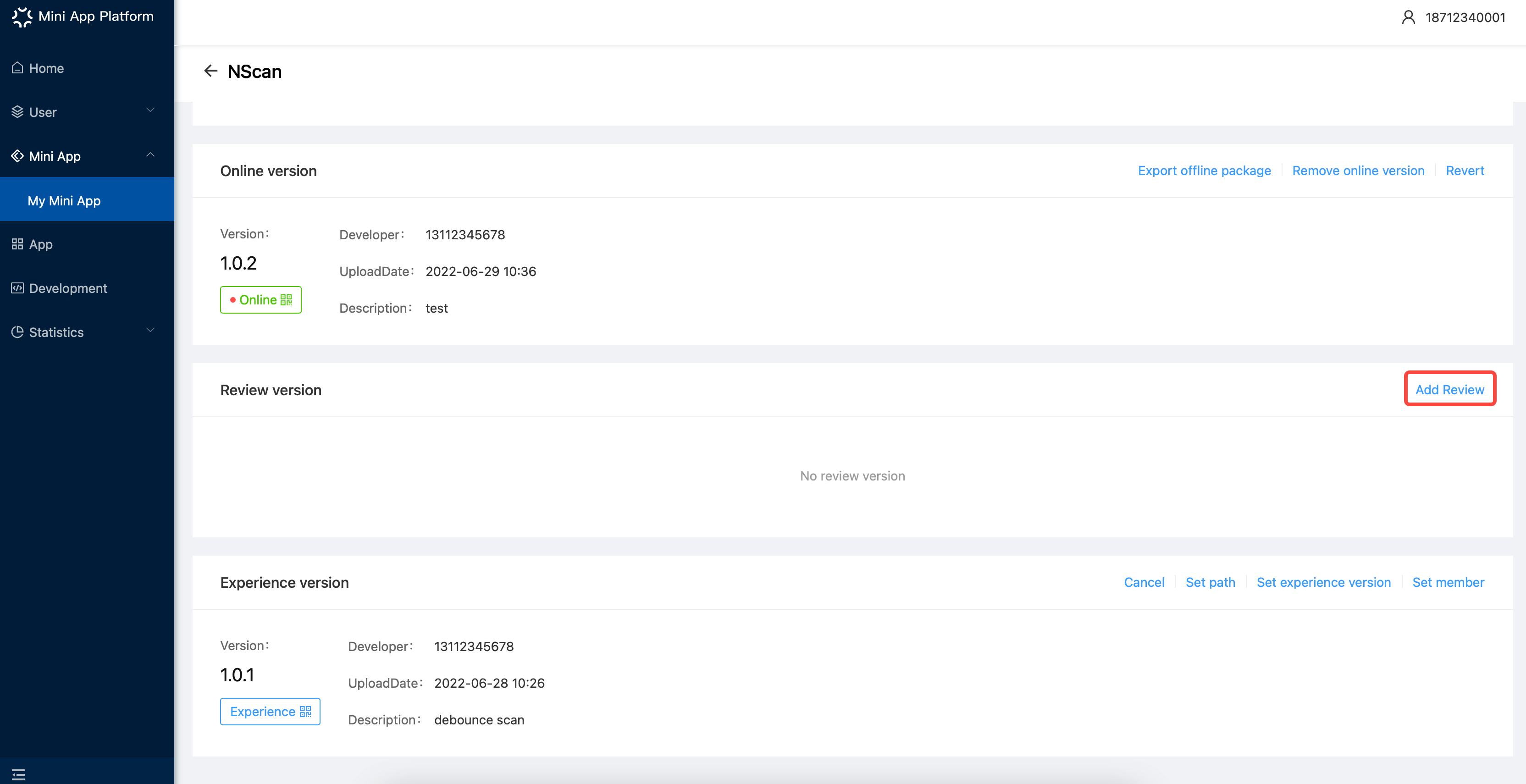Viewport: 1526px width, 784px height.
Task: Click Export offline package link
Action: (x=1204, y=171)
